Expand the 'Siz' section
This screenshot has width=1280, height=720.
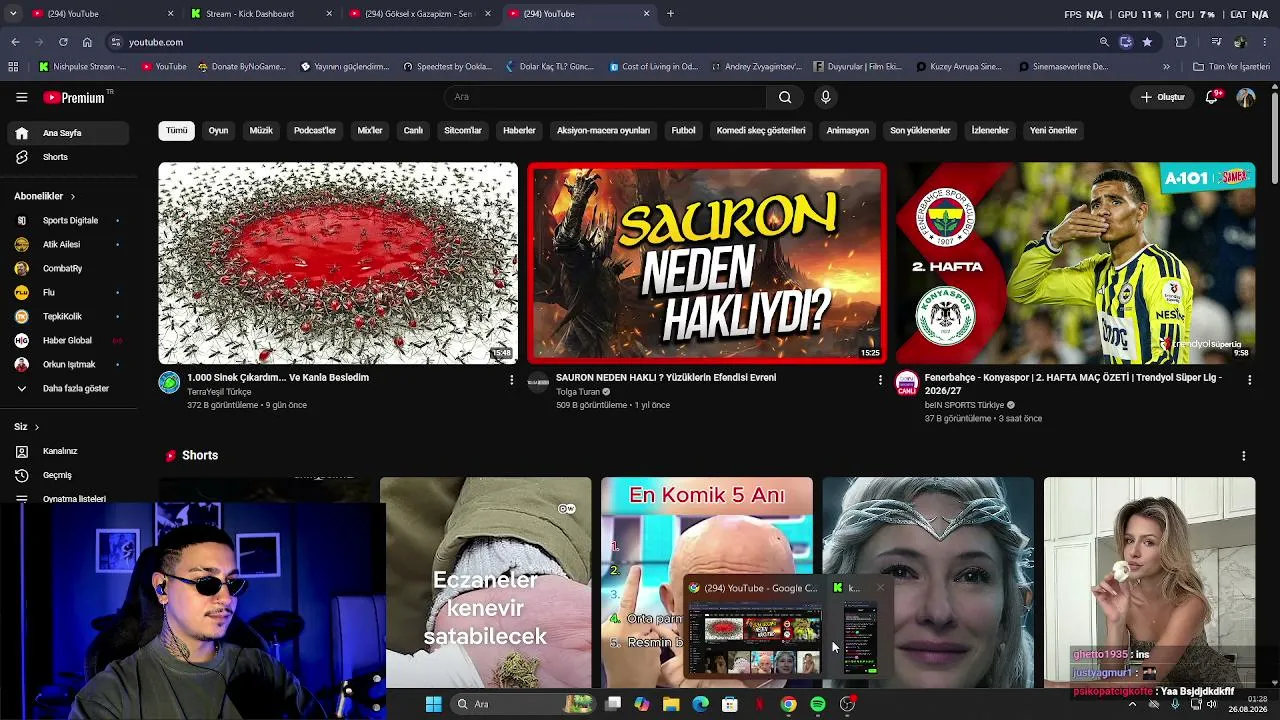click(x=27, y=427)
